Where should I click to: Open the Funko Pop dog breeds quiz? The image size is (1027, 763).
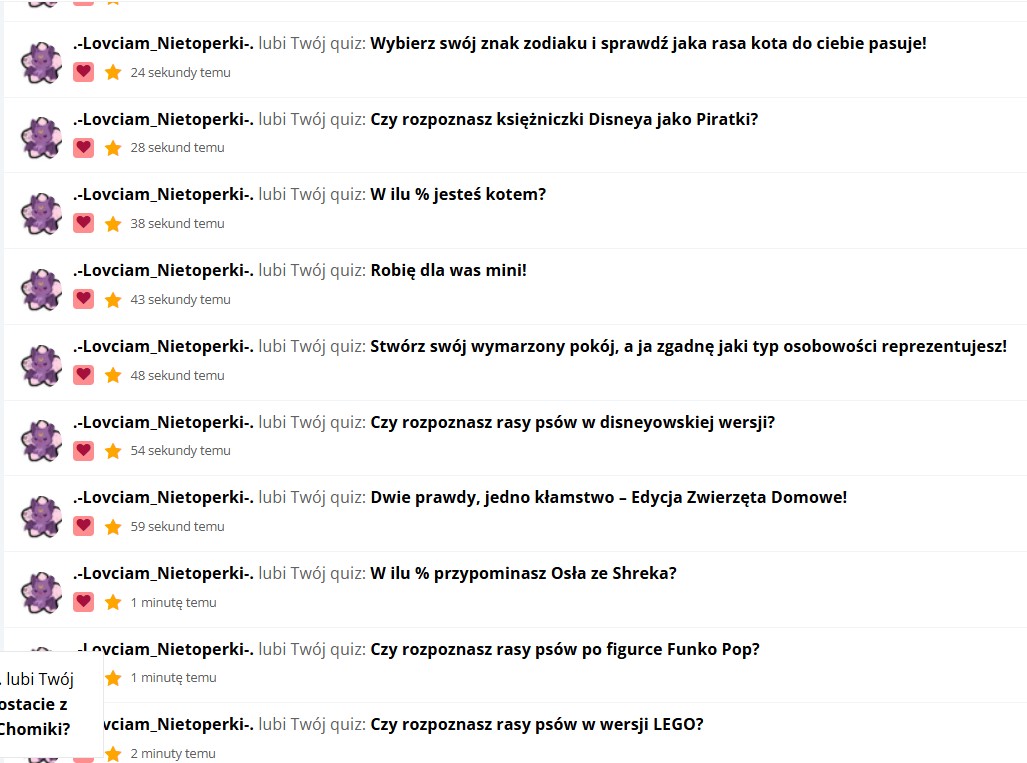coord(565,650)
